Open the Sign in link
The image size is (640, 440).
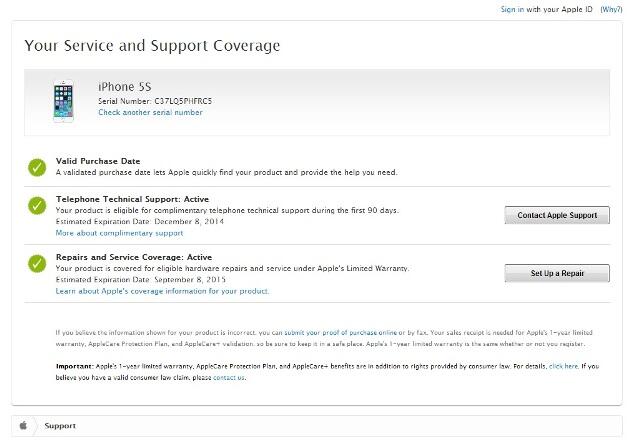[512, 9]
